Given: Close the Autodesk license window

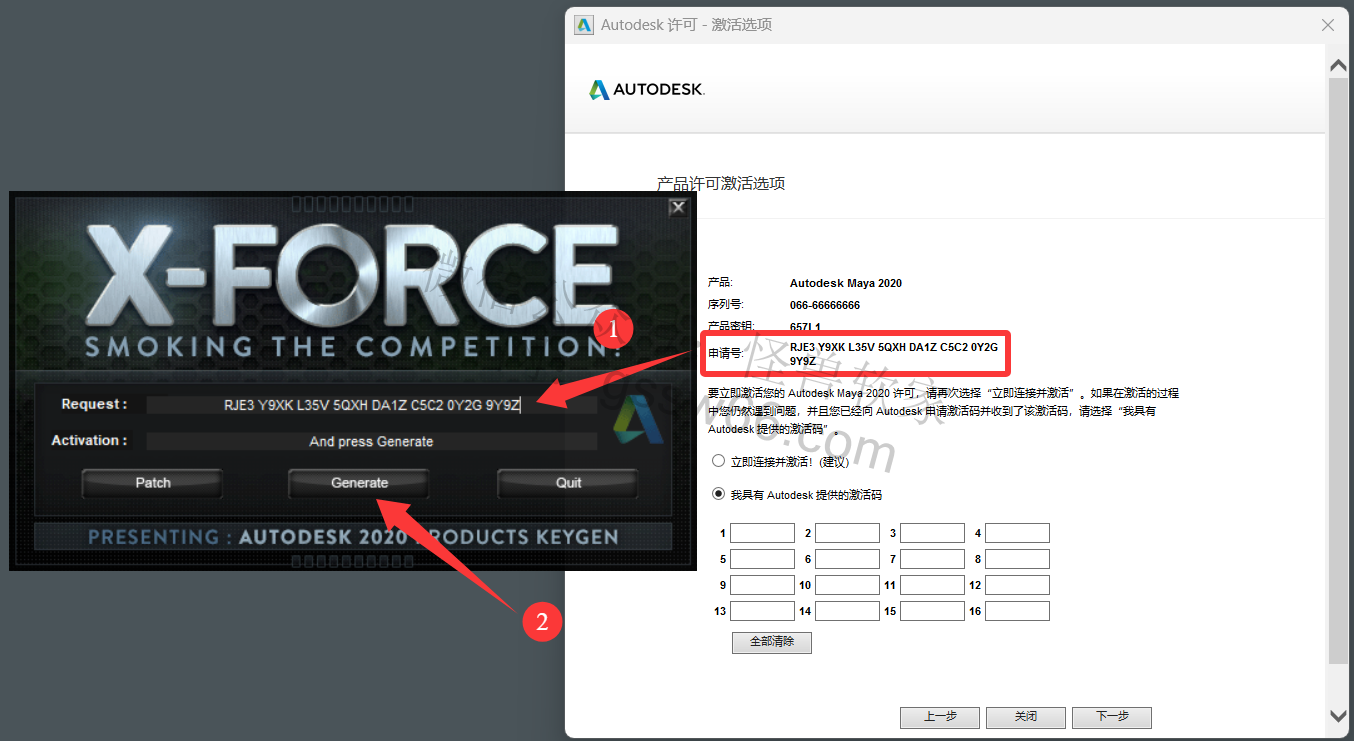Looking at the screenshot, I should [1328, 25].
